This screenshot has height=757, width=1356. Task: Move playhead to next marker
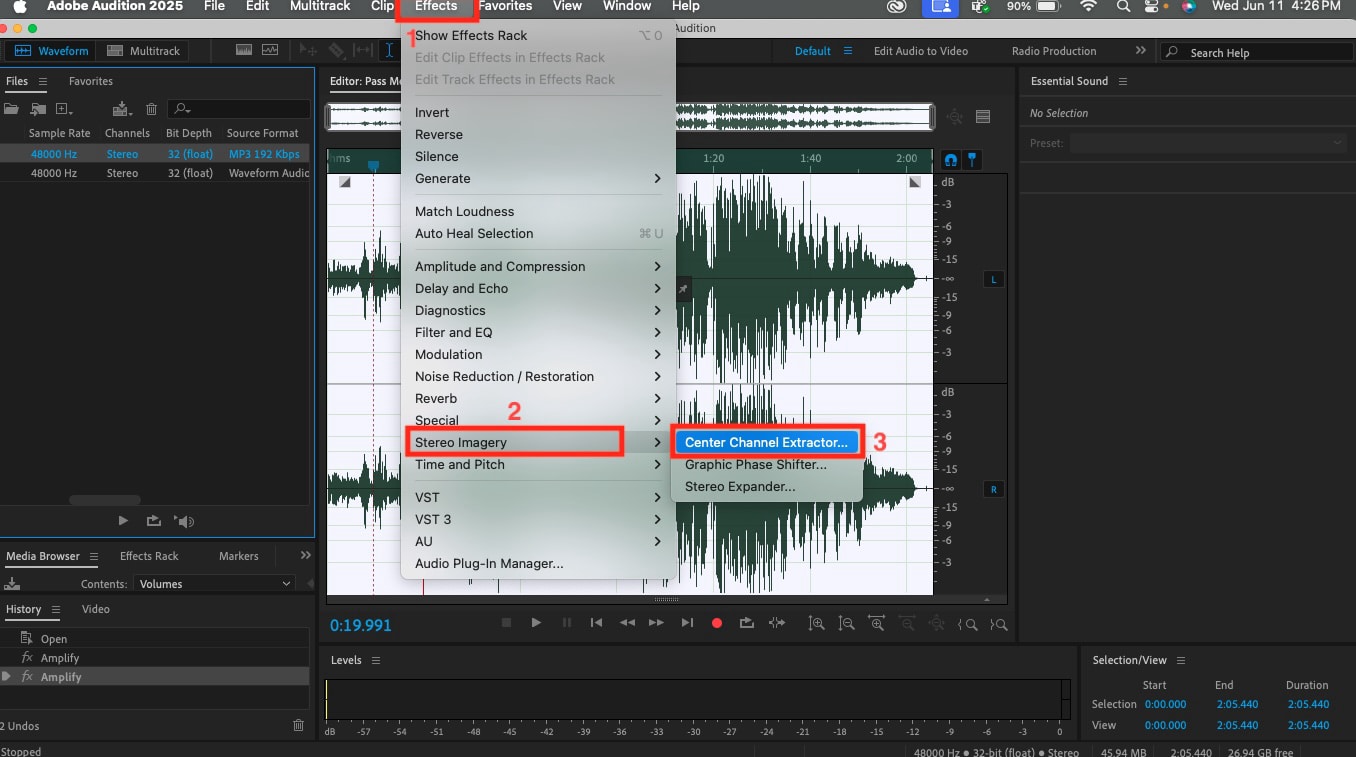pyautogui.click(x=687, y=622)
